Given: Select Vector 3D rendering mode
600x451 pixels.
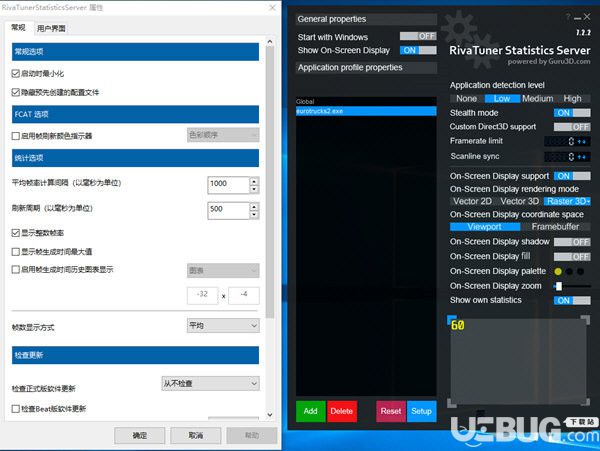Looking at the screenshot, I should (x=520, y=201).
